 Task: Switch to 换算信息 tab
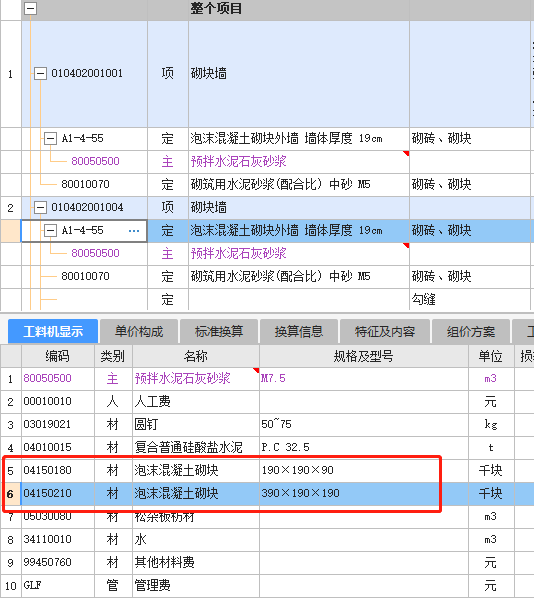299,331
